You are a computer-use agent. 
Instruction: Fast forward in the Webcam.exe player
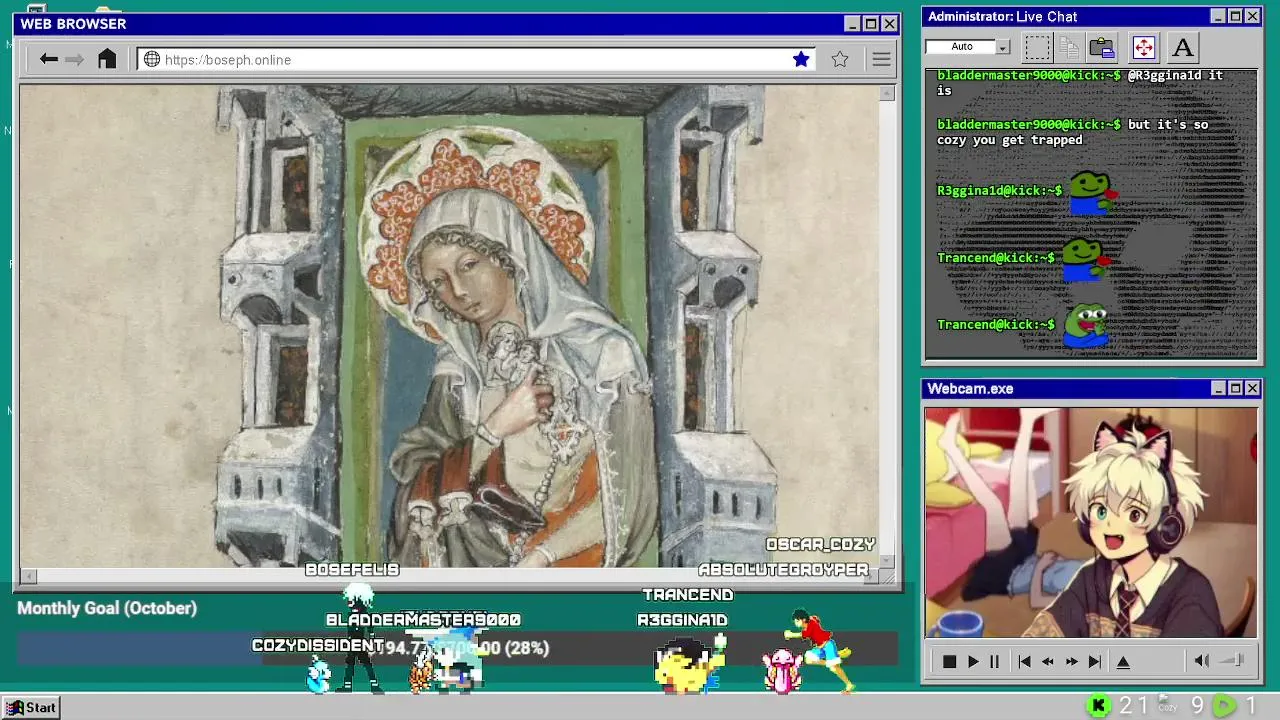1071,661
